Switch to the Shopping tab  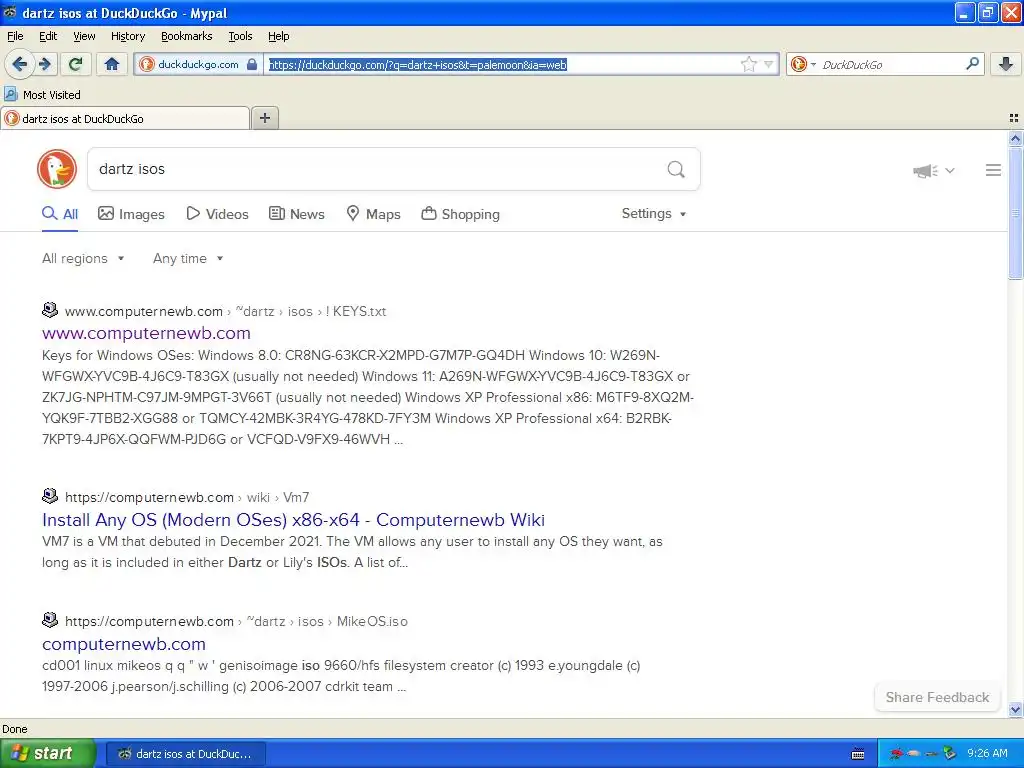(x=460, y=214)
